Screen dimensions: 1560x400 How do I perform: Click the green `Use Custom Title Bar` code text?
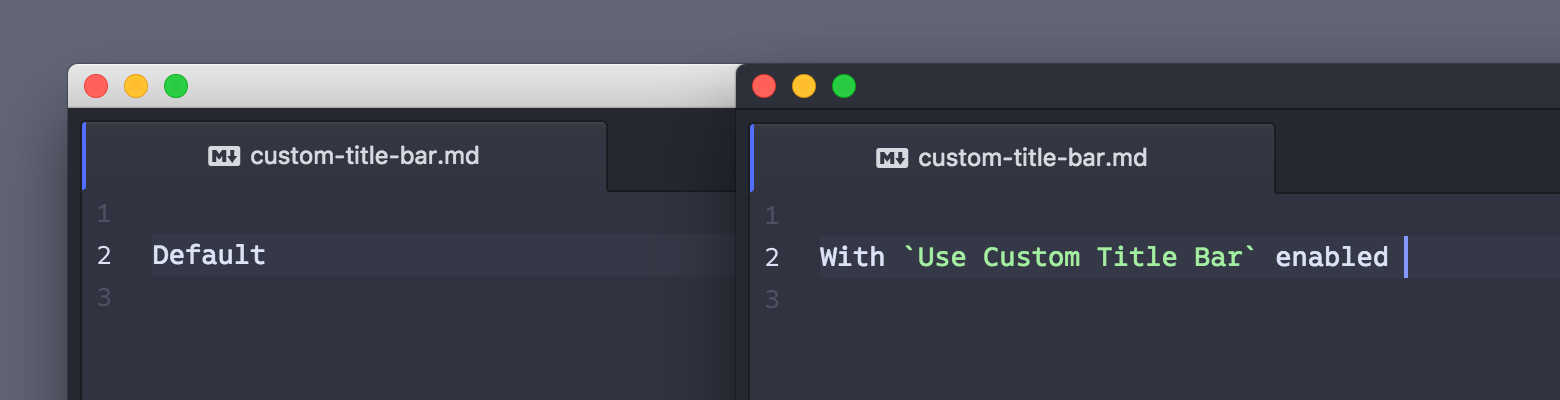1080,258
